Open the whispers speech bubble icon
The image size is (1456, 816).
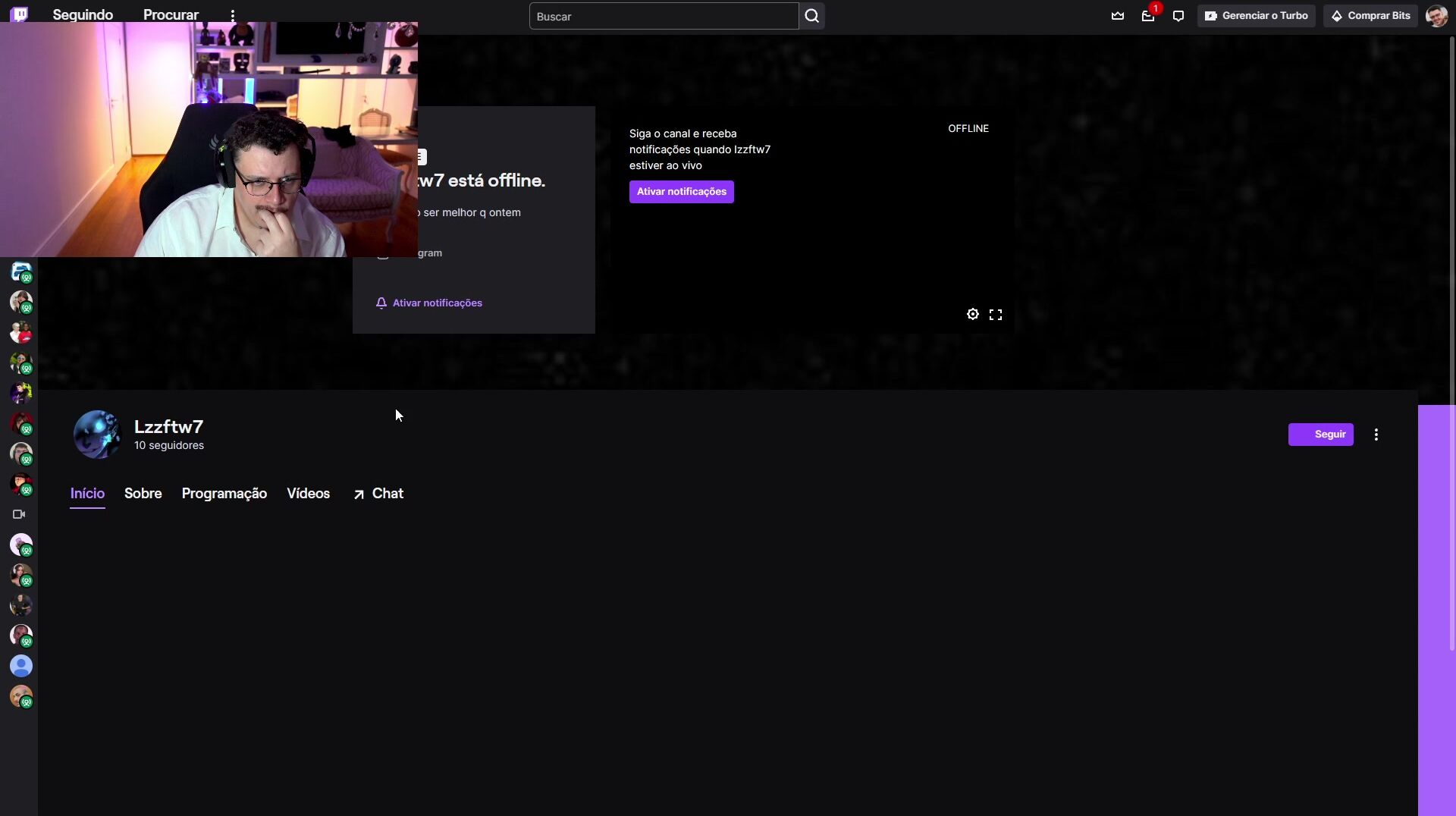1178,15
